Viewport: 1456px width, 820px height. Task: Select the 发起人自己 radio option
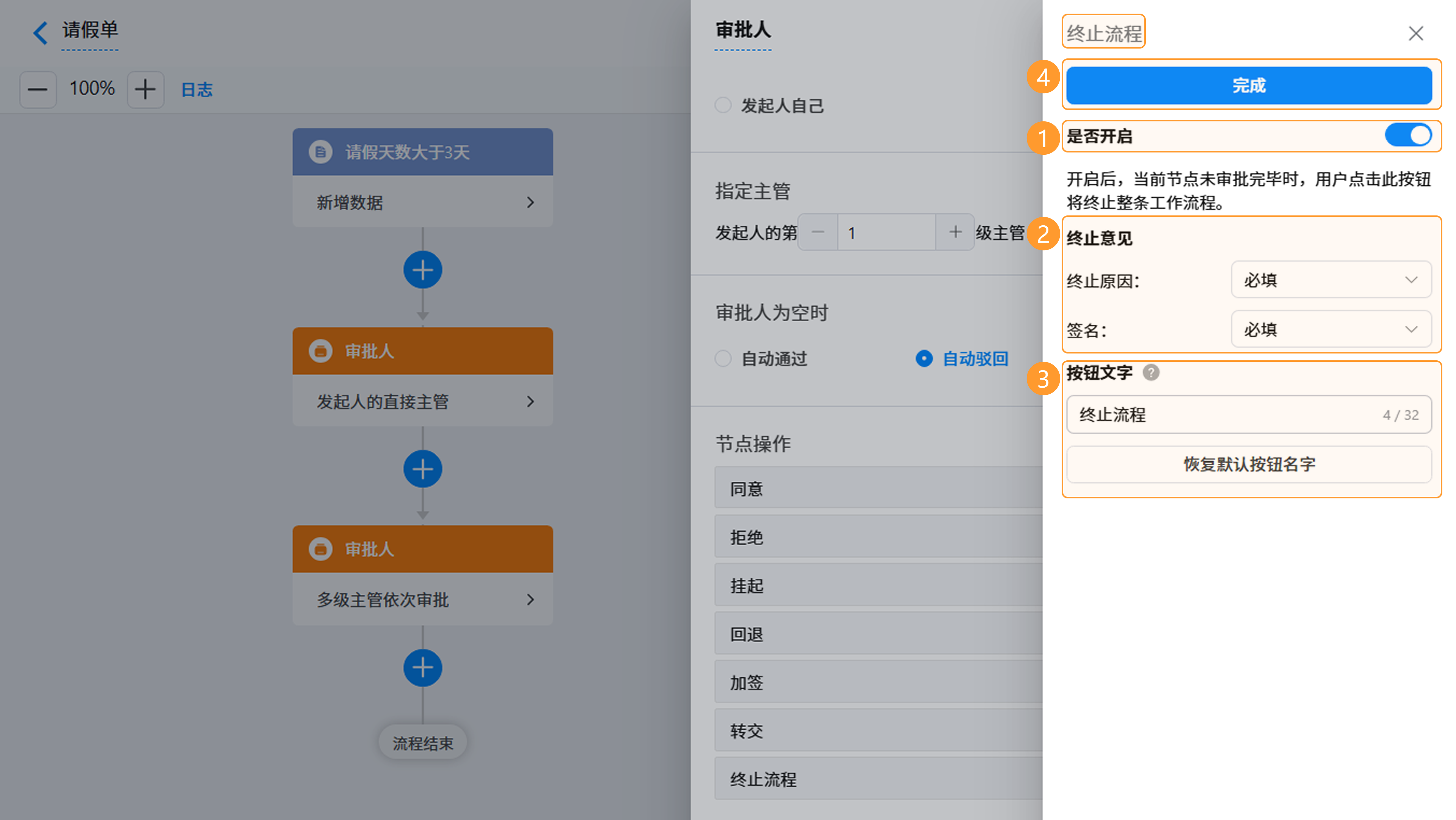pos(723,105)
